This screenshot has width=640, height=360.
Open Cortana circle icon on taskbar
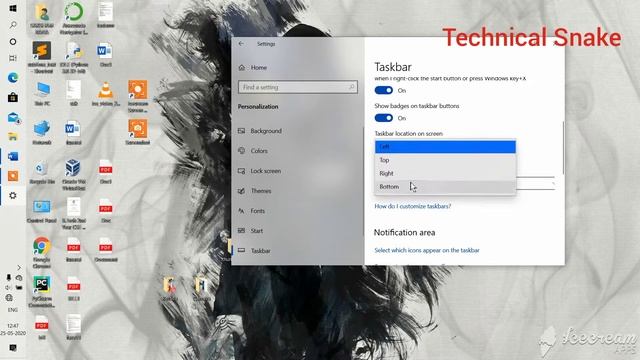13,42
